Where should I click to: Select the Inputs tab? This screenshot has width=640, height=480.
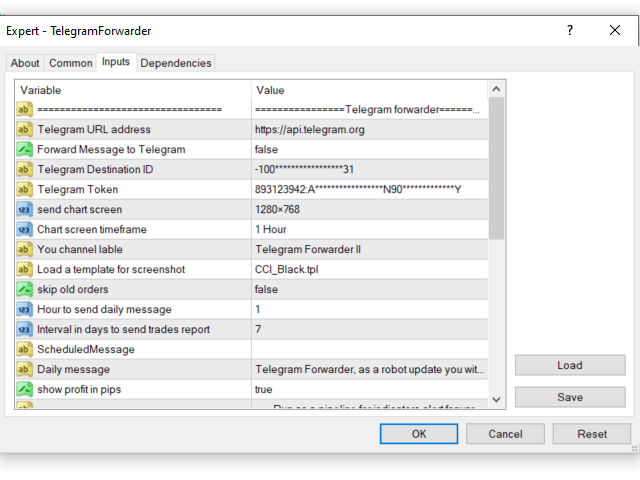116,62
